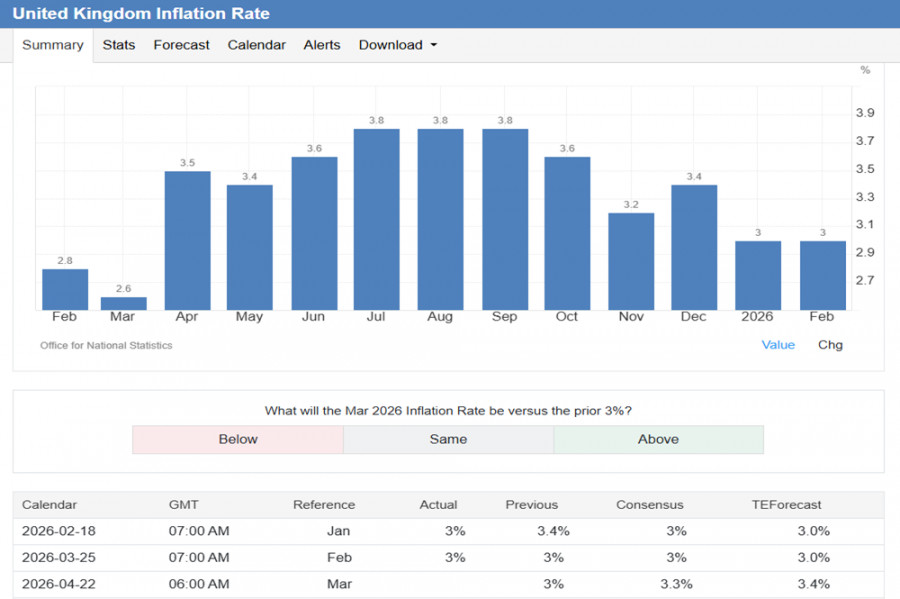900x599 pixels.
Task: Go to the Calendar tab
Action: click(256, 45)
